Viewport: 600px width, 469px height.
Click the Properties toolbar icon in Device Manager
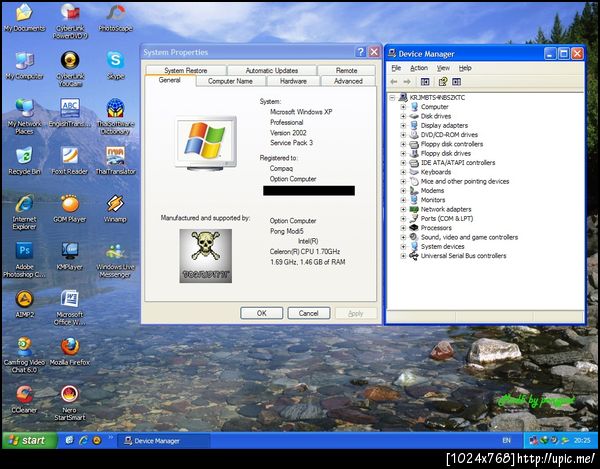(x=443, y=81)
